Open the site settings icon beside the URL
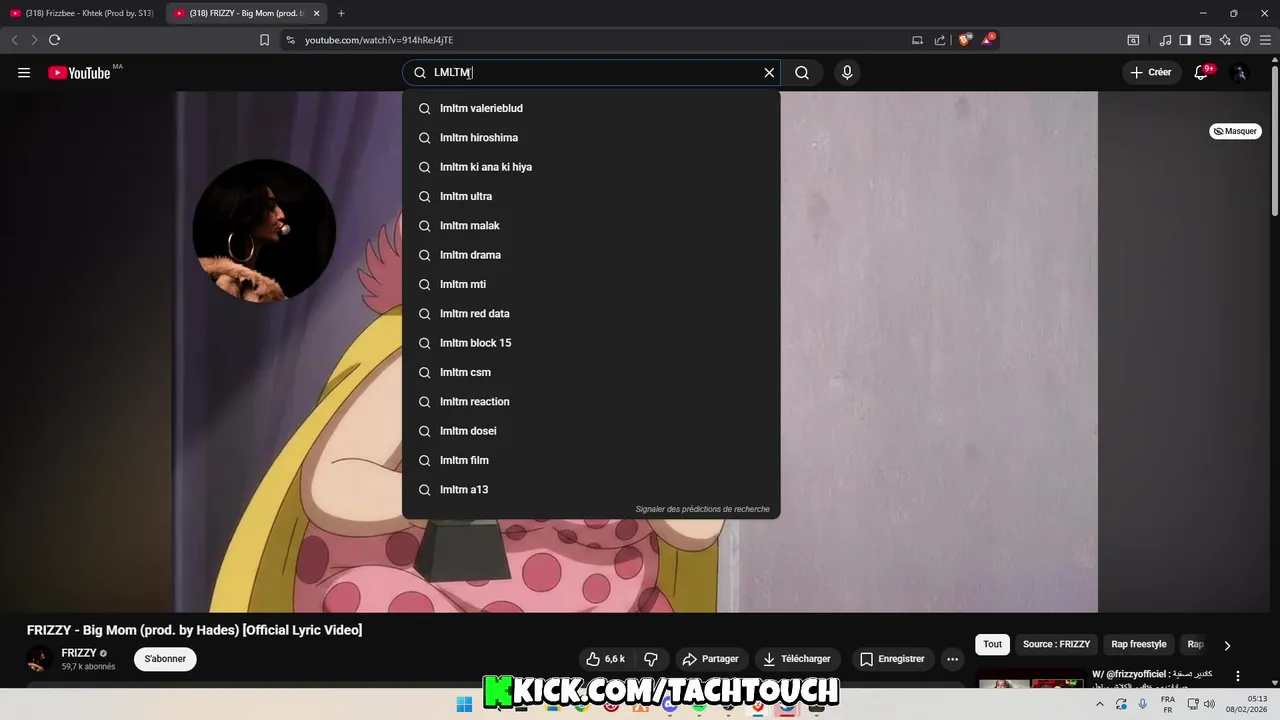The height and width of the screenshot is (720, 1280). (290, 40)
